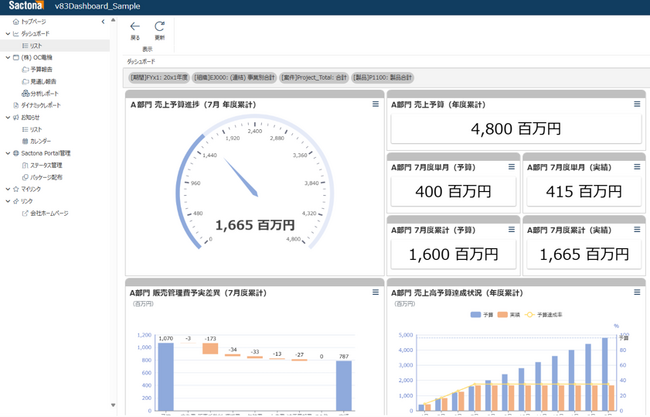Click the back arrow icon (戻る)

point(135,27)
